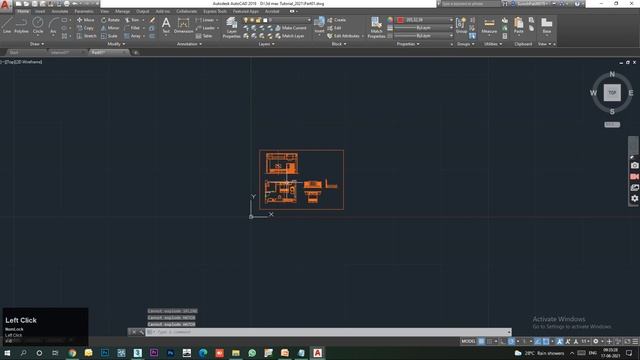Click the Mirror command
640x360 pixels.
click(110, 28)
